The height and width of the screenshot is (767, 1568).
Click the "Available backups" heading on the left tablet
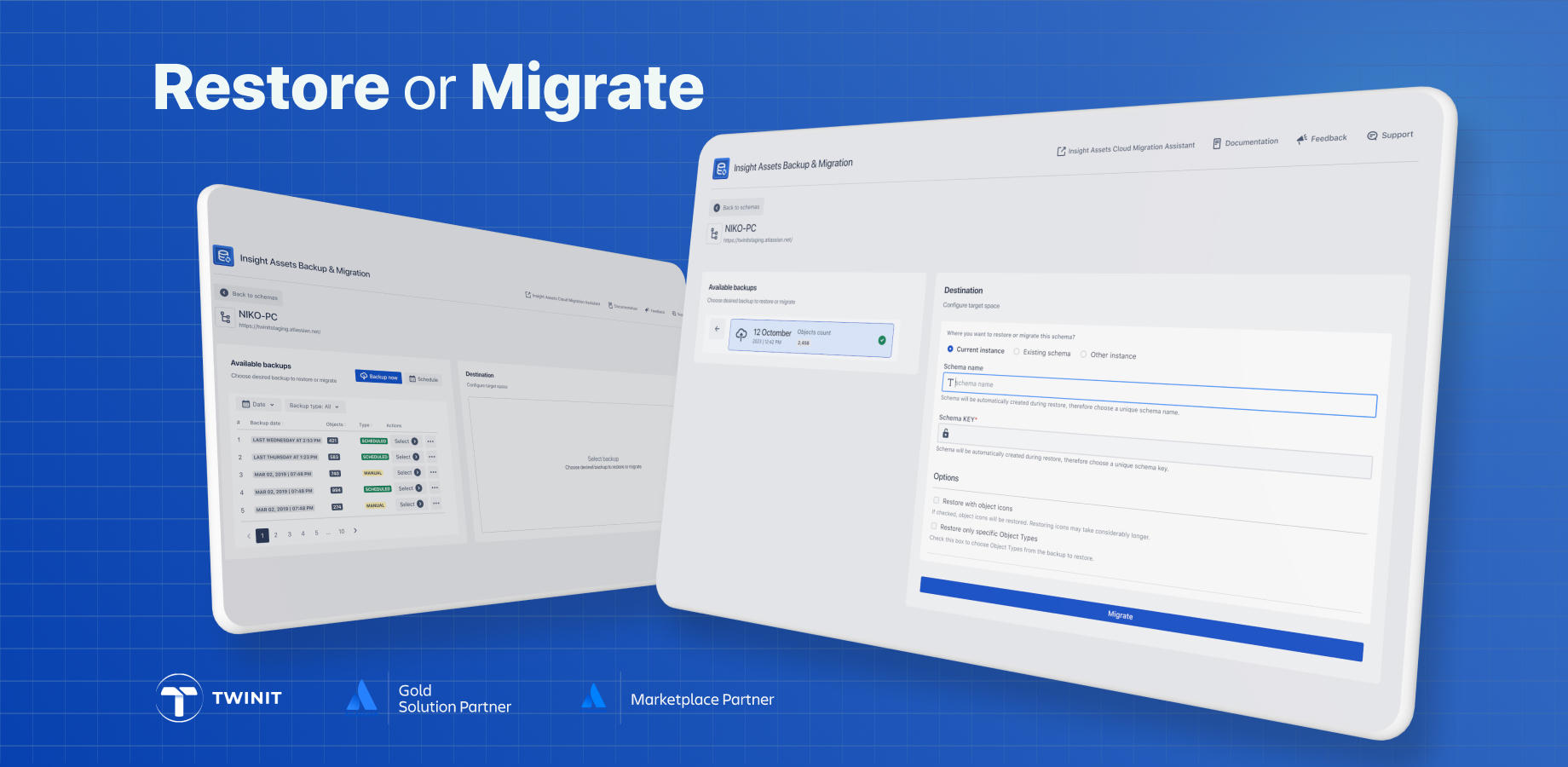[x=261, y=364]
